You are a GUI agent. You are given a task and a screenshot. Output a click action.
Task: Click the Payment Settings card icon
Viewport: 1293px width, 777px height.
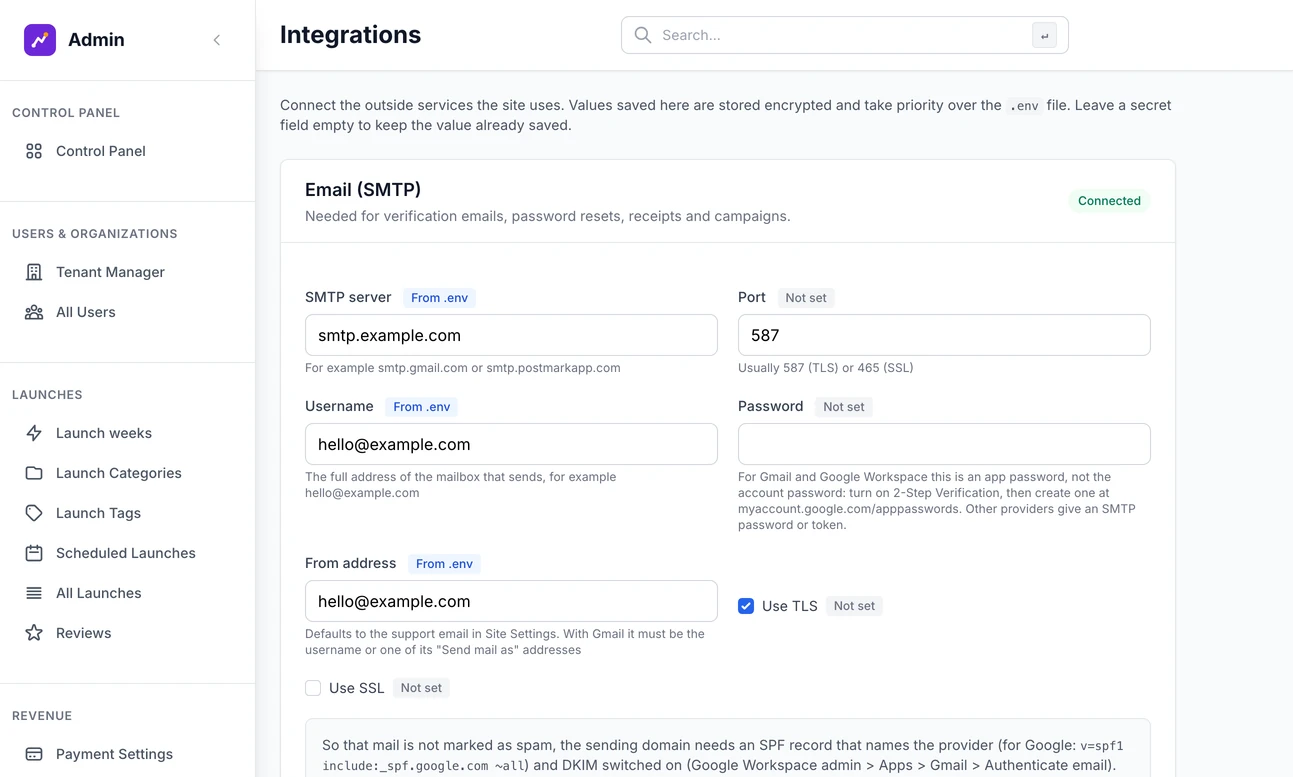[34, 754]
